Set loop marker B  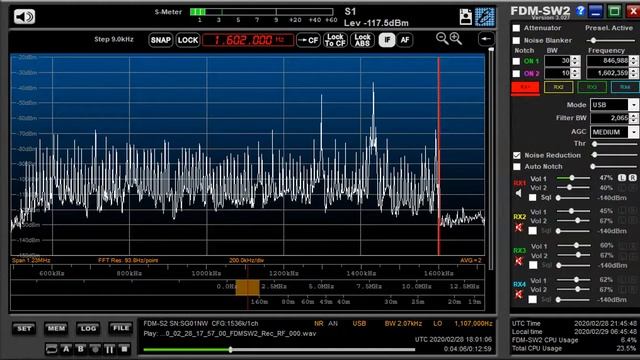click(81, 349)
